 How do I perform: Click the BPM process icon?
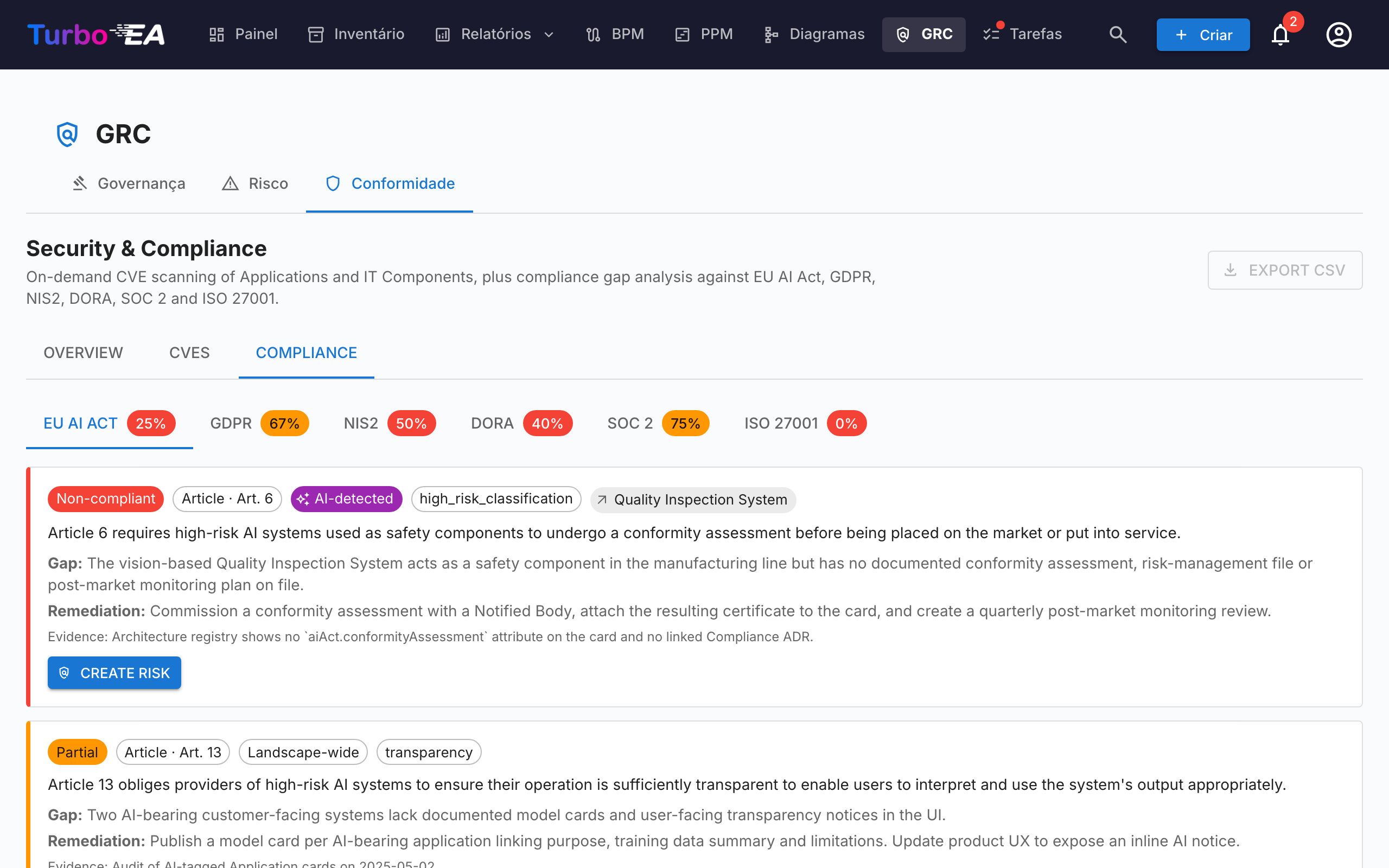[x=593, y=34]
